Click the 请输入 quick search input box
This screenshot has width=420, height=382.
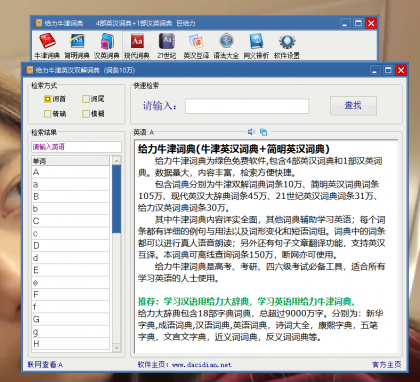[247, 106]
